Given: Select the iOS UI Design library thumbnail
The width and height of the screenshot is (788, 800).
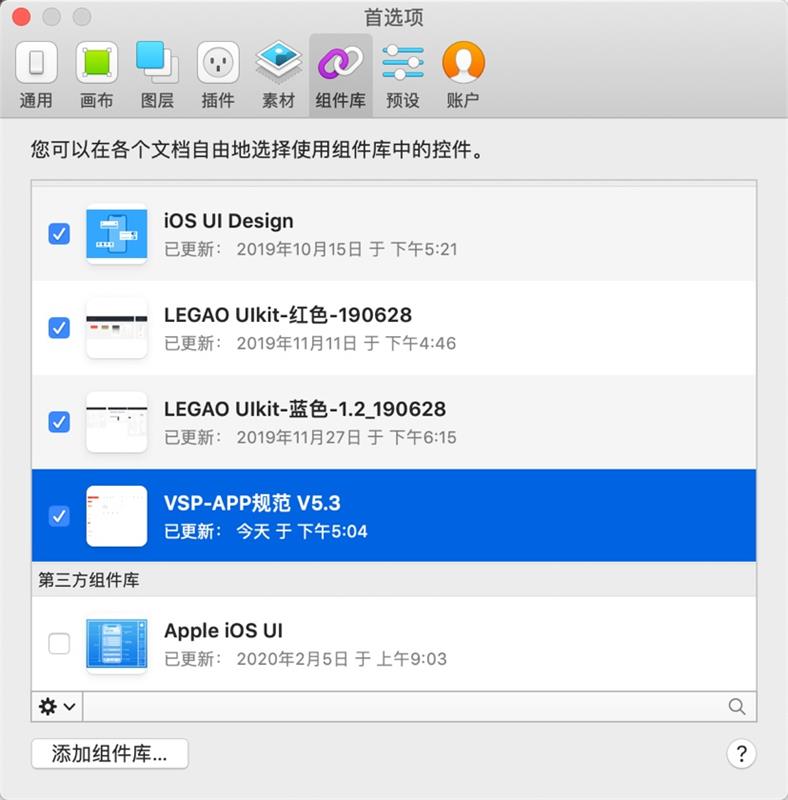Looking at the screenshot, I should pos(117,234).
